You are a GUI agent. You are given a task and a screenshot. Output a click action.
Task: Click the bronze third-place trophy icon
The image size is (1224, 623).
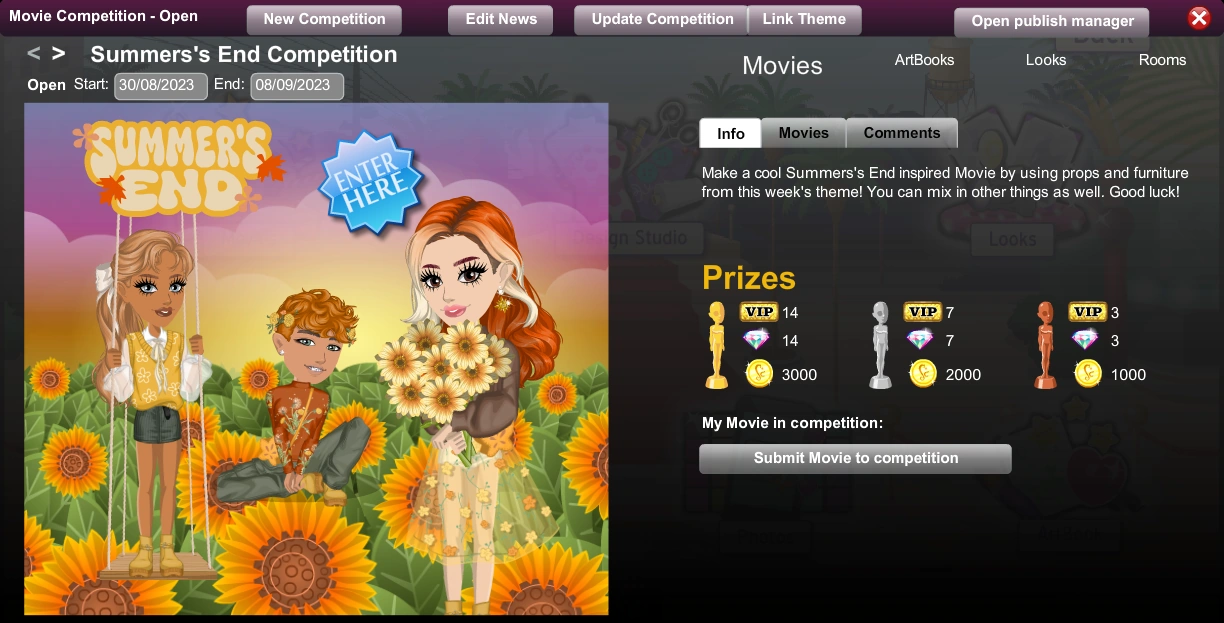1045,345
